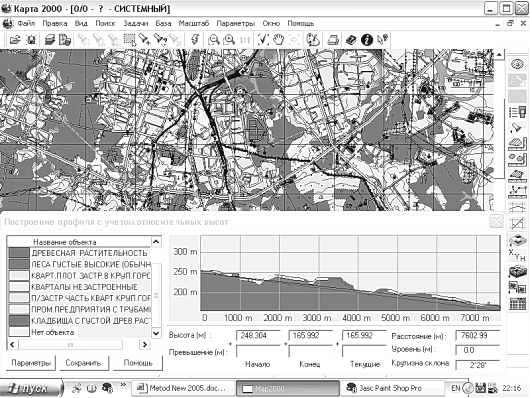This screenshot has height=398, width=530.
Task: Zoom in with the magnifier plus icon
Action: (x=229, y=40)
